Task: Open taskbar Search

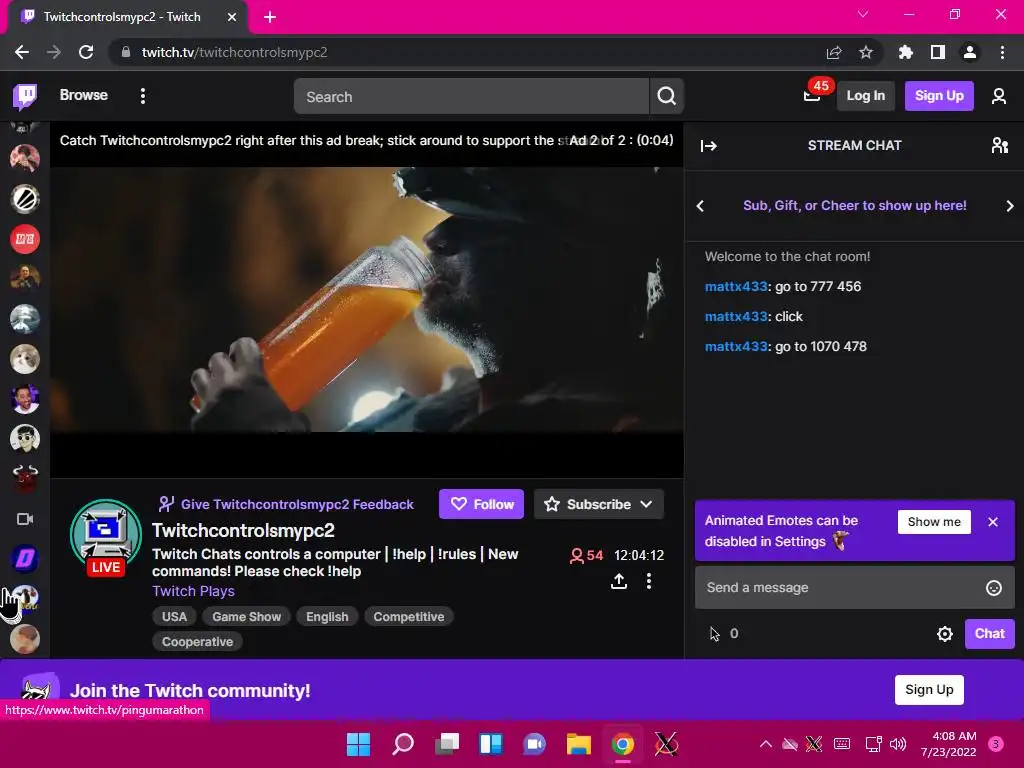Action: click(x=402, y=744)
